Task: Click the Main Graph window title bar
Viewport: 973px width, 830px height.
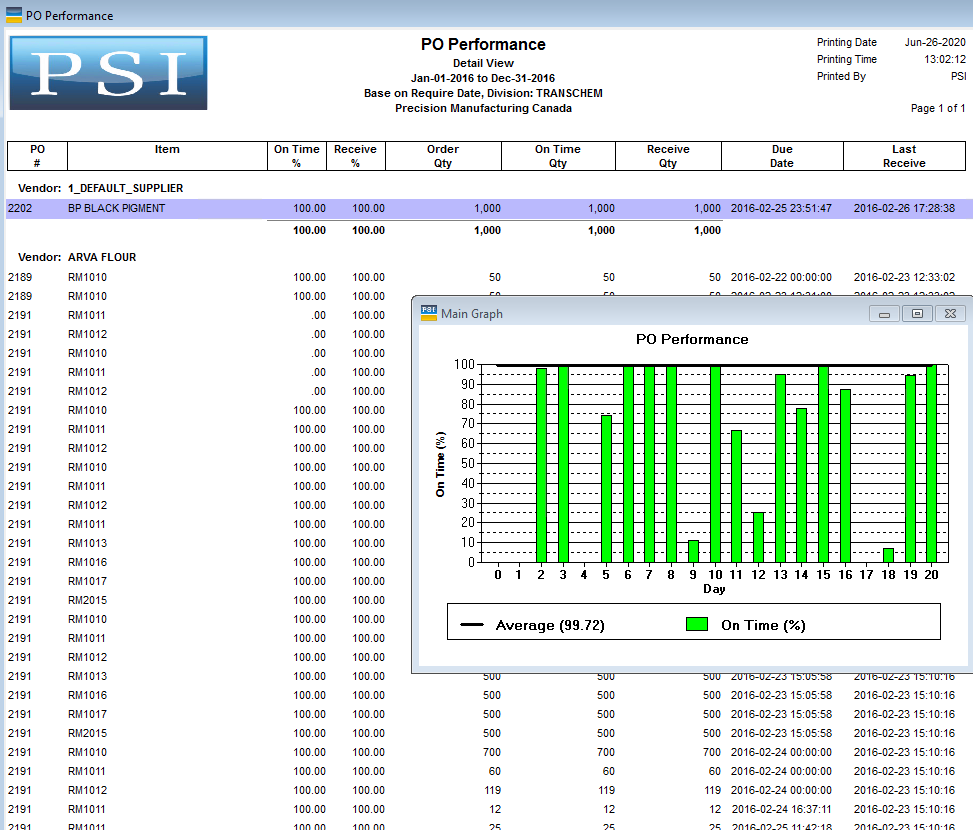Action: coord(650,314)
